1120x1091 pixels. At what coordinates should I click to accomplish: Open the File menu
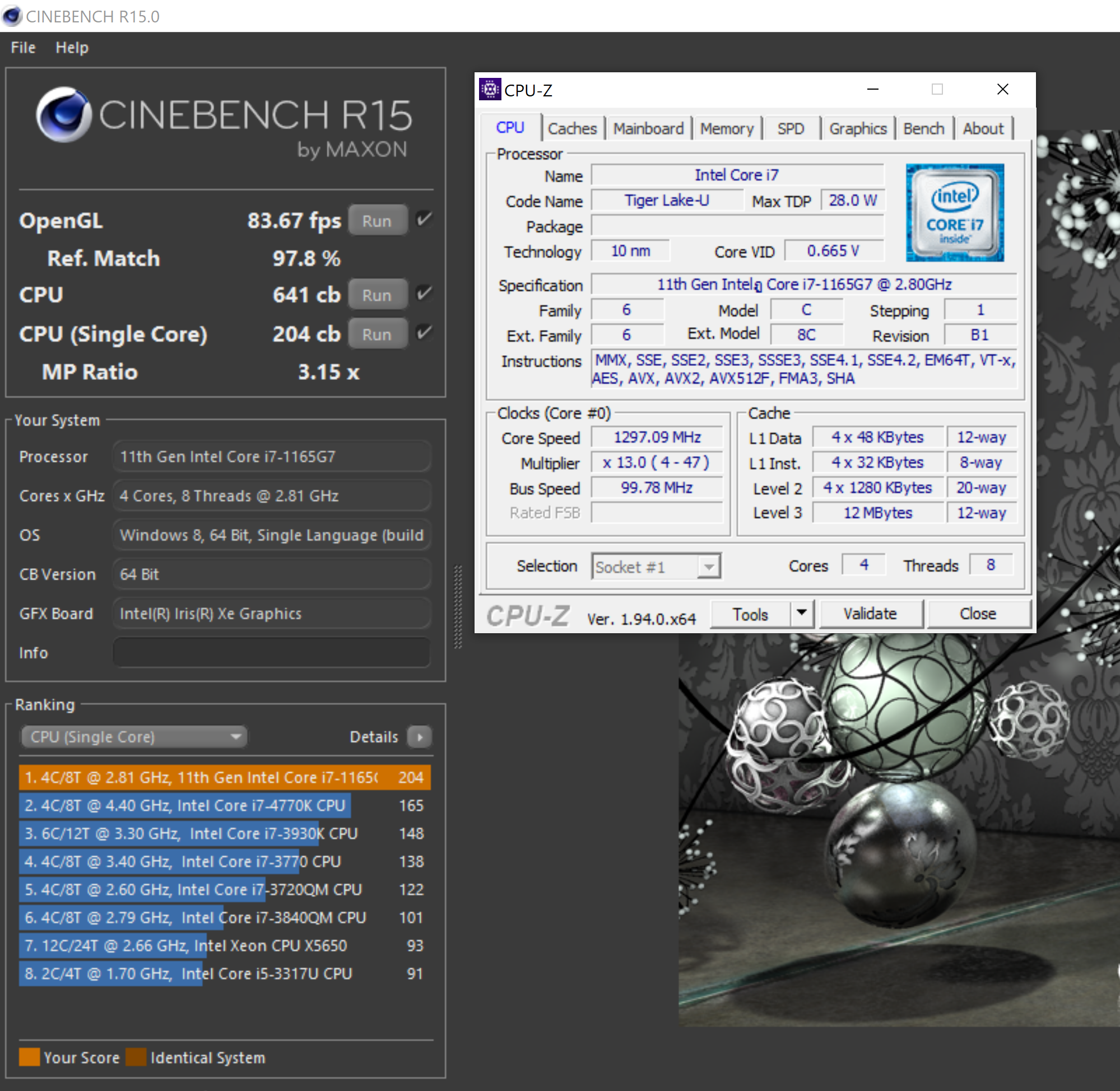23,48
